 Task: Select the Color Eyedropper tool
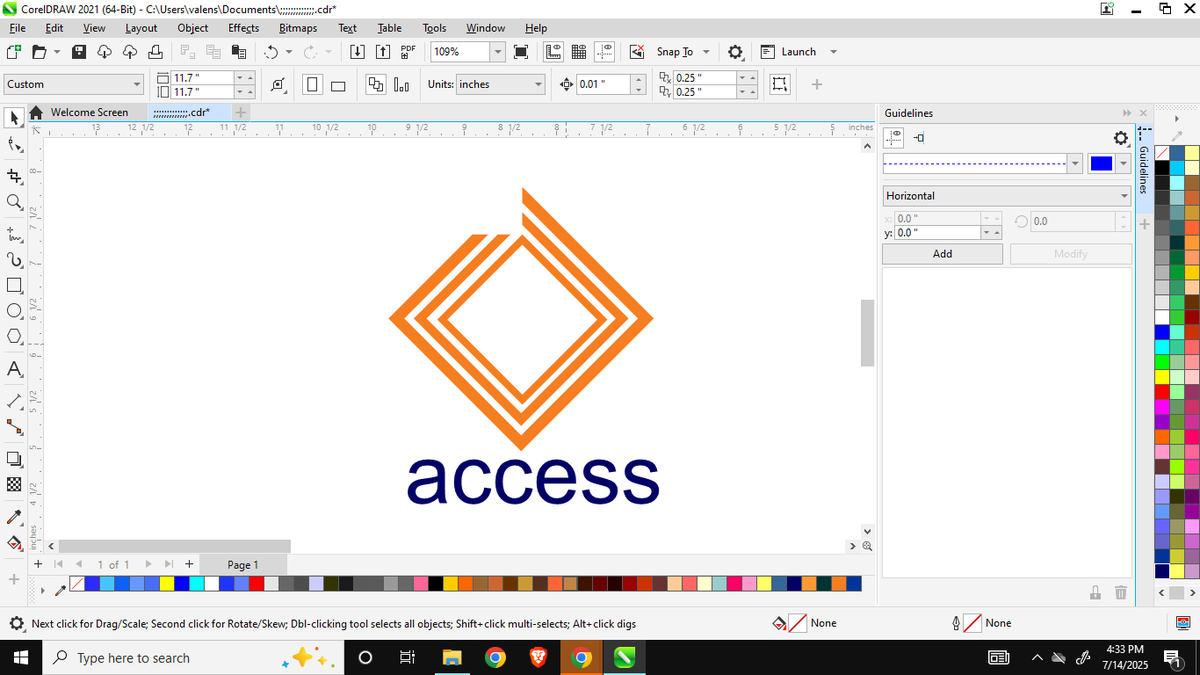pyautogui.click(x=14, y=517)
